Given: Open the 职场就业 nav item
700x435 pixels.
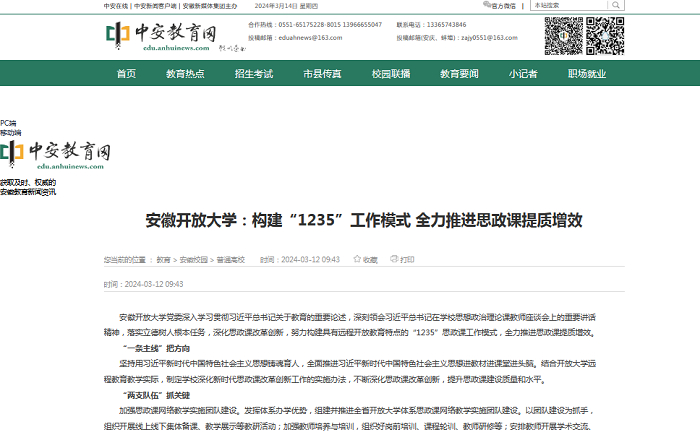Looking at the screenshot, I should (587, 74).
